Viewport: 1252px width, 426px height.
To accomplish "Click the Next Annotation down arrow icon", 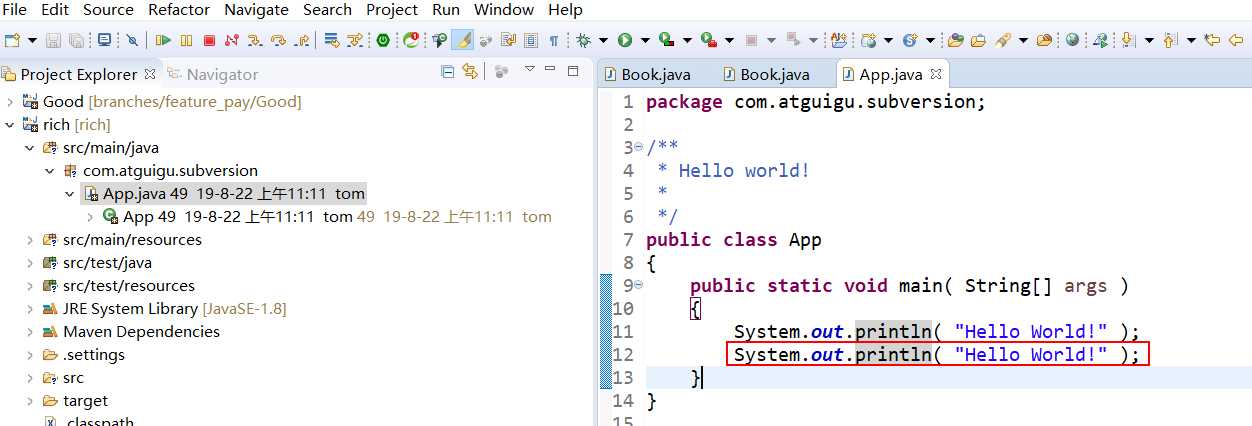I will [1127, 40].
